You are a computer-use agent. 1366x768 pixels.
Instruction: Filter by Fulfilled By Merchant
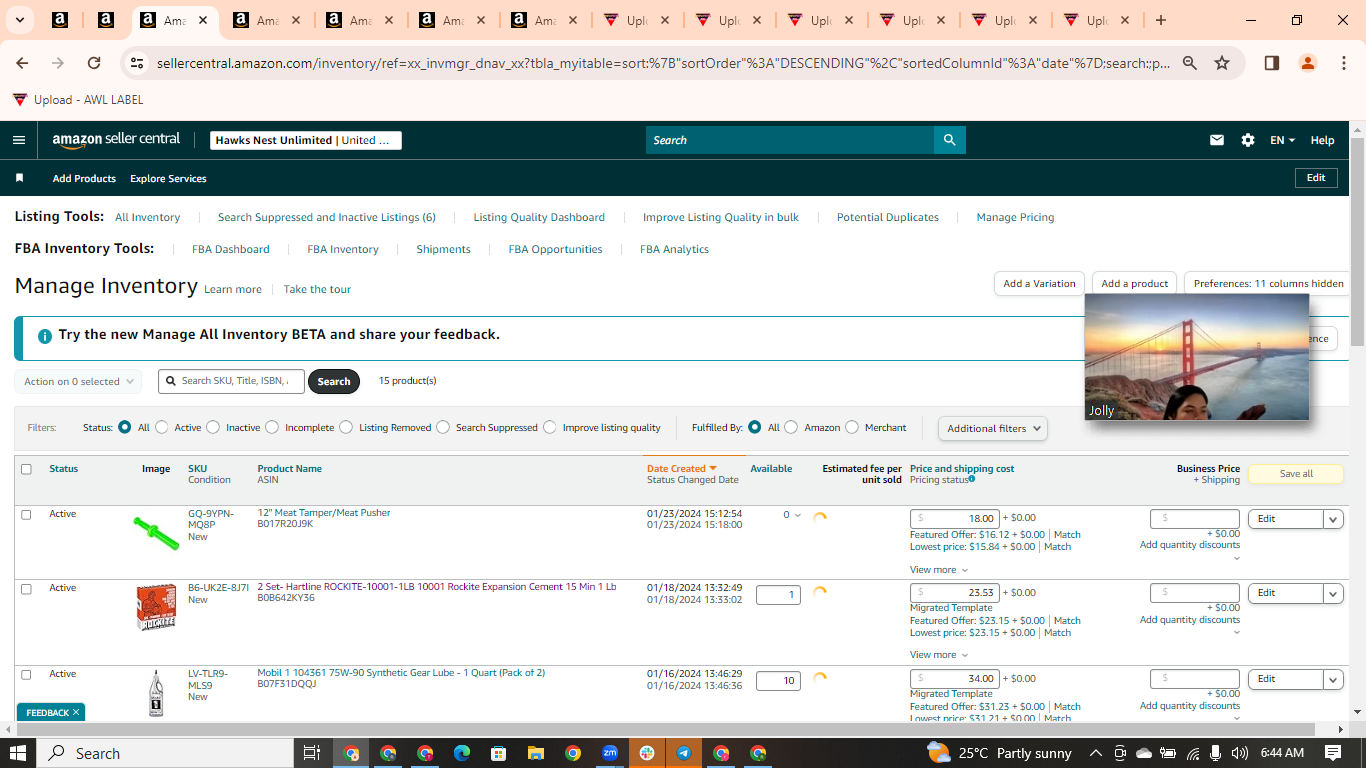coord(852,427)
